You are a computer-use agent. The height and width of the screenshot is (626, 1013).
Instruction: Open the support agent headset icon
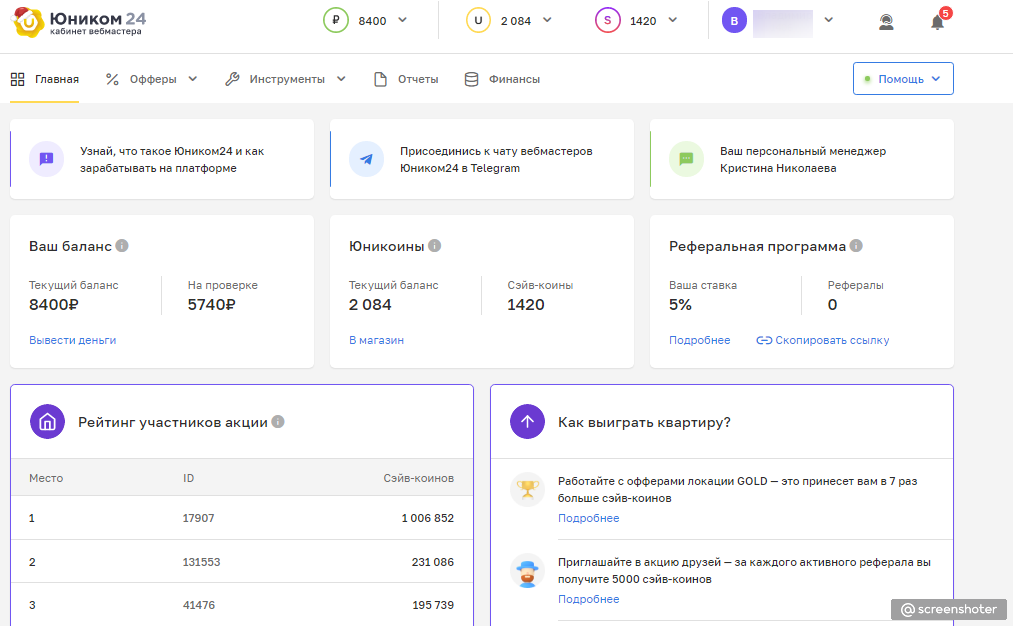tap(886, 22)
